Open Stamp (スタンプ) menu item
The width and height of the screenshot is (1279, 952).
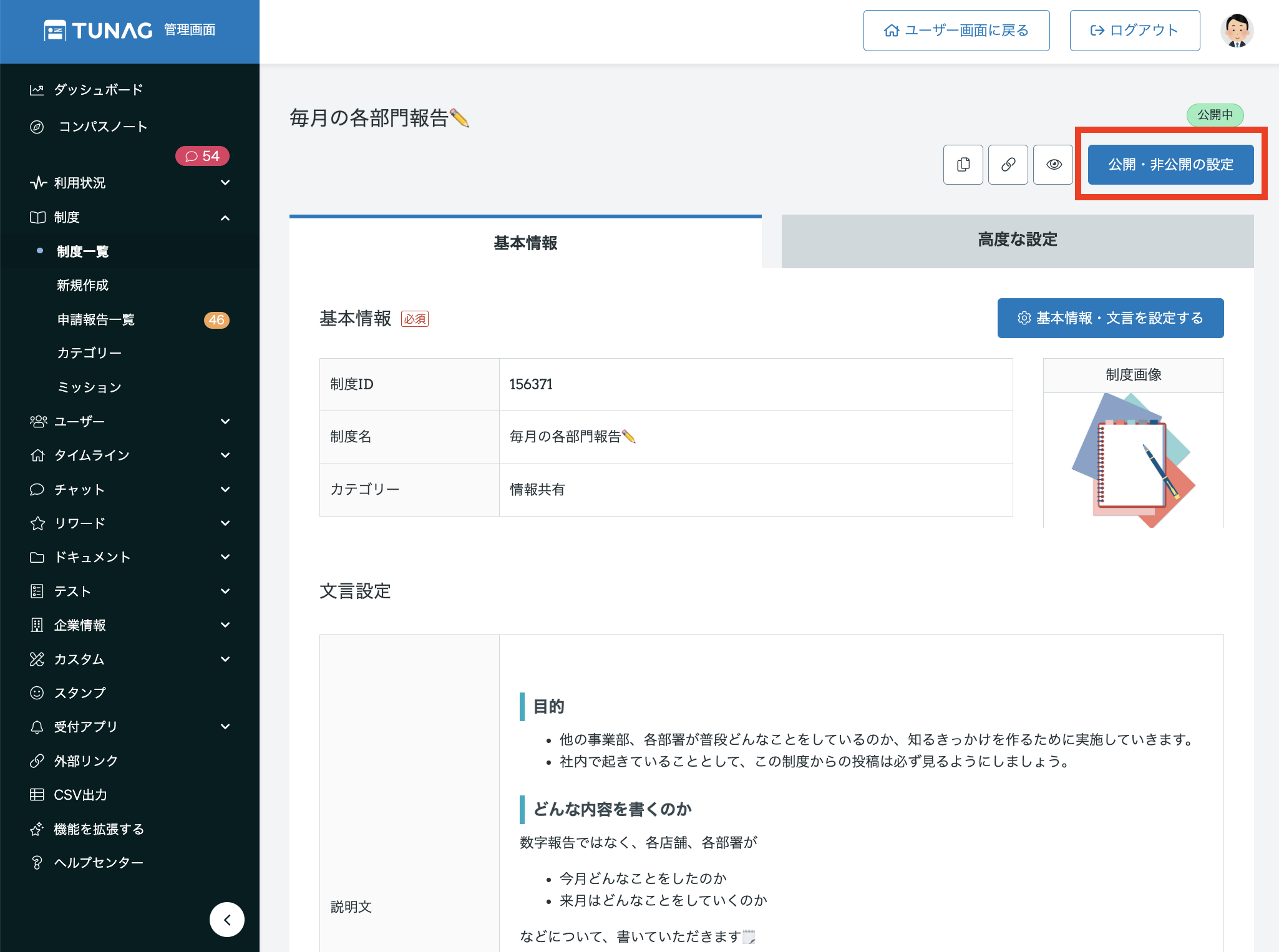tap(80, 692)
